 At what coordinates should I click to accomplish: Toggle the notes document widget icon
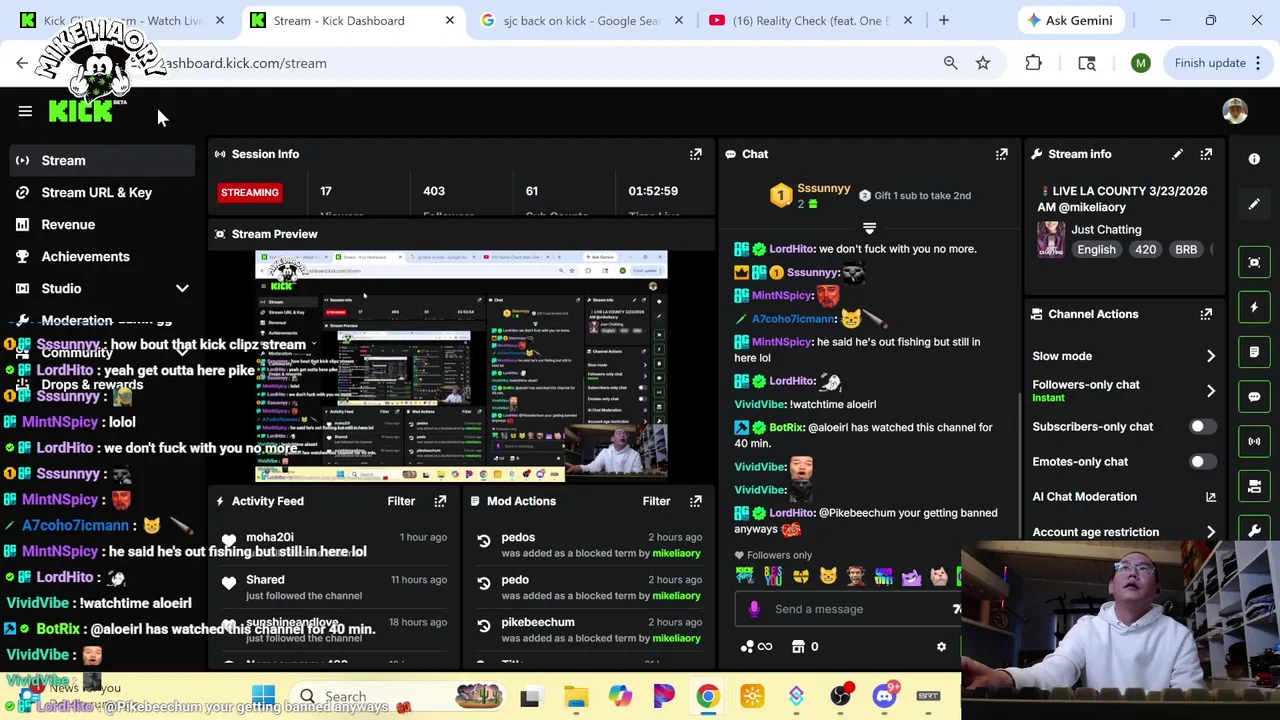coord(1254,352)
